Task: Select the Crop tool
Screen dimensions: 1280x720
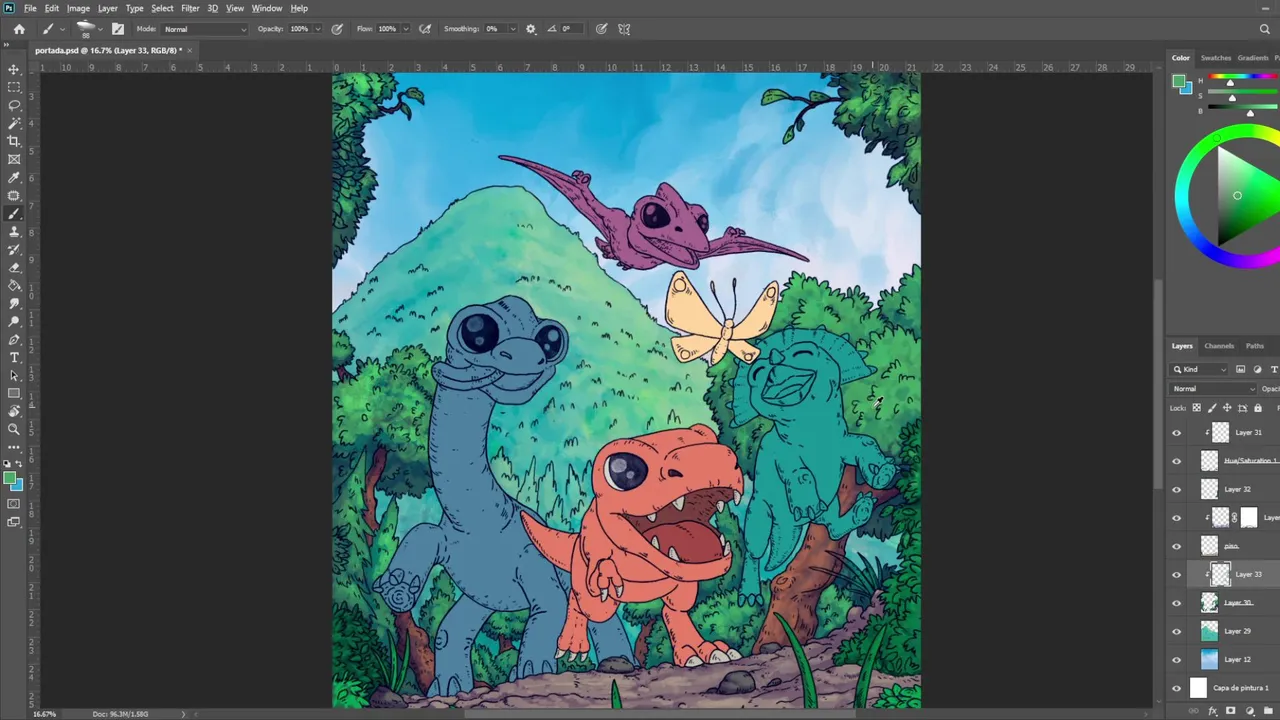Action: [x=14, y=141]
